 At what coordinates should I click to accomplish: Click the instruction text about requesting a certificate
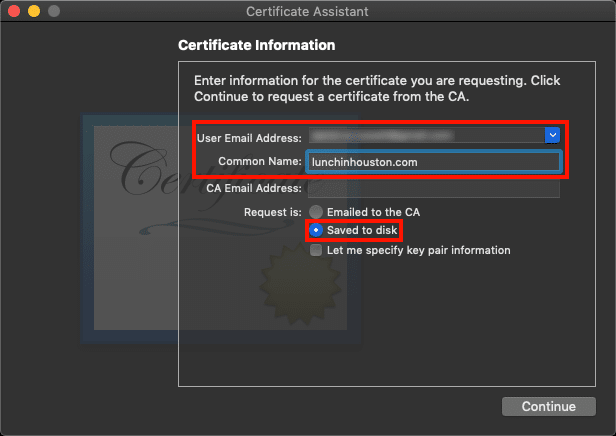375,88
